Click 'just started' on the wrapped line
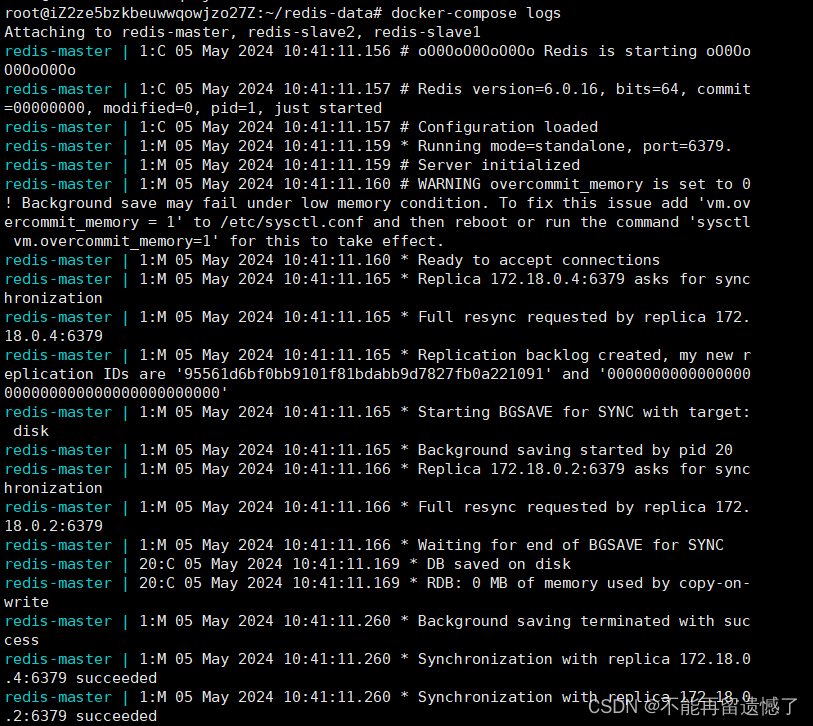The width and height of the screenshot is (813, 726). coord(328,108)
